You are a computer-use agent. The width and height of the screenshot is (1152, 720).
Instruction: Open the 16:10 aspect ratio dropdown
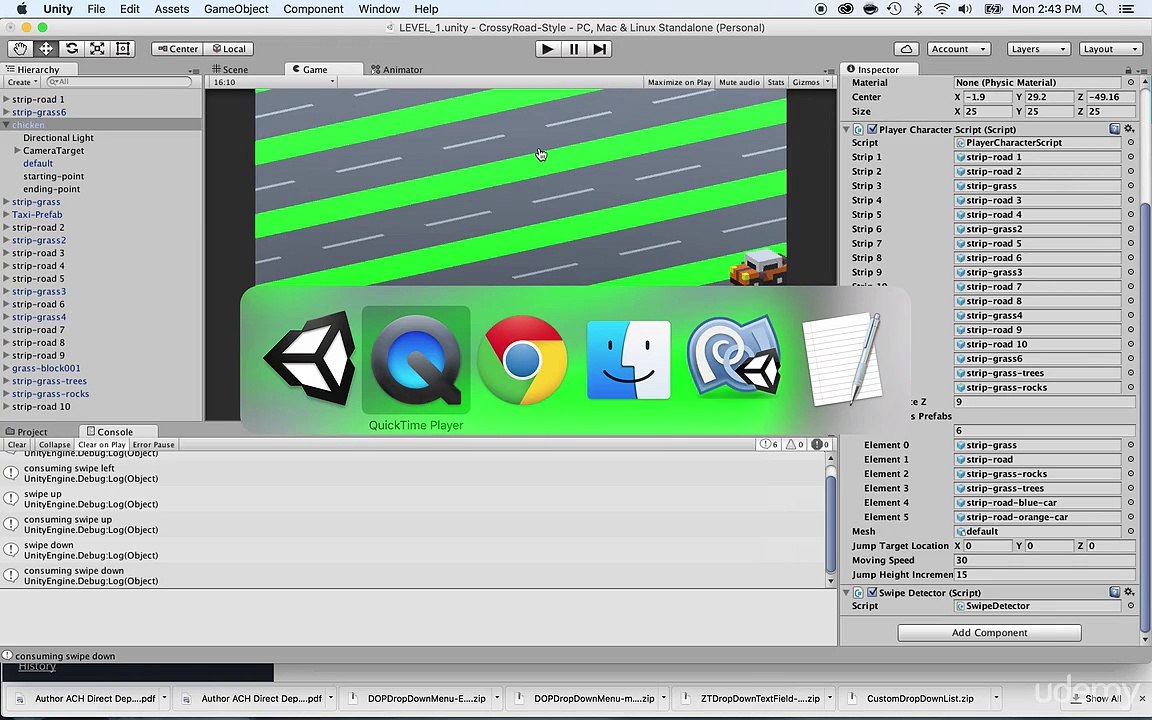(x=273, y=82)
